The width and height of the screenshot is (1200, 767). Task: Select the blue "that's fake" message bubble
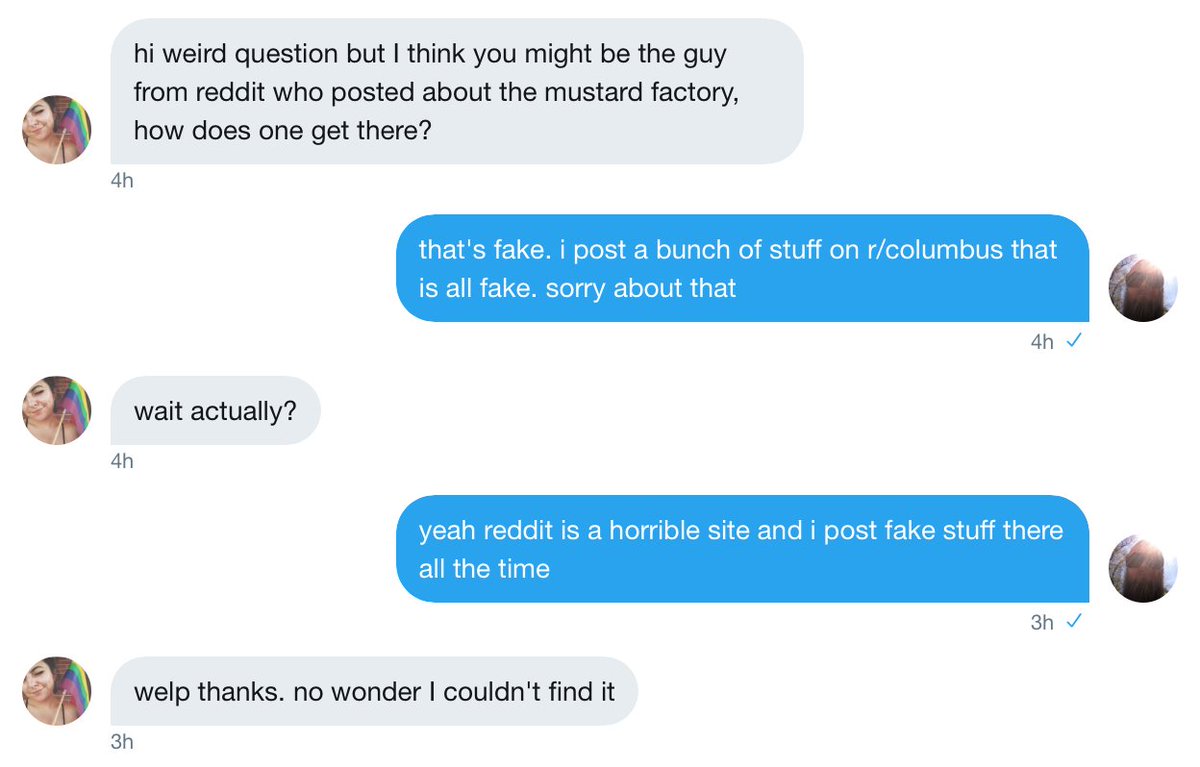[742, 268]
